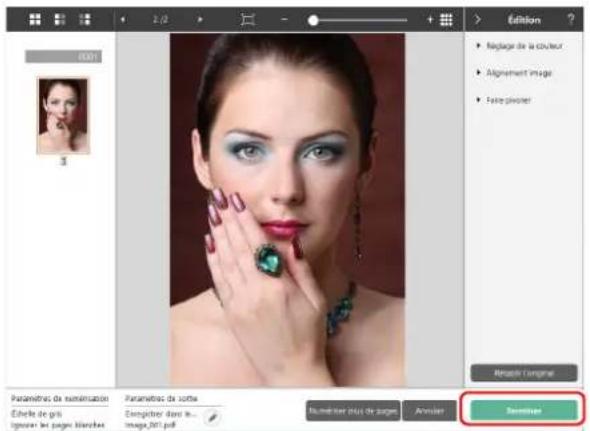Screen dimensions: 590x431
Task: Click the Annuler button
Action: [429, 411]
